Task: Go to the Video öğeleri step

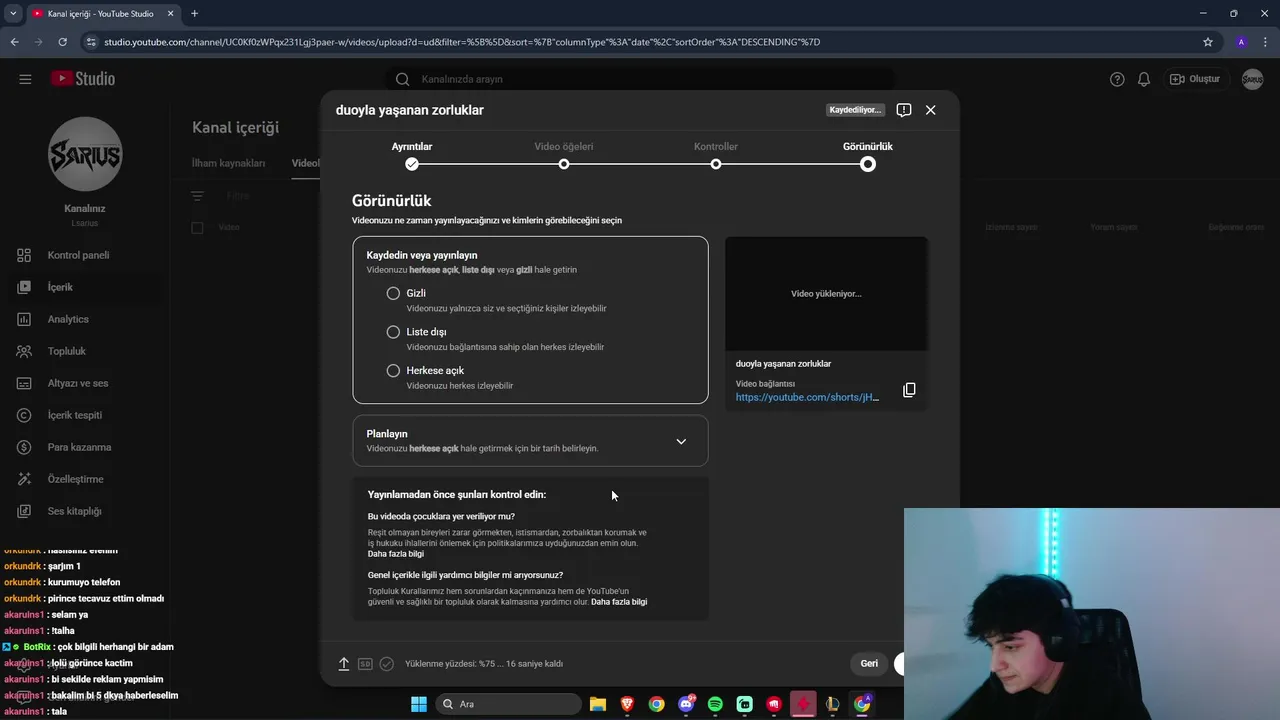Action: click(x=564, y=155)
